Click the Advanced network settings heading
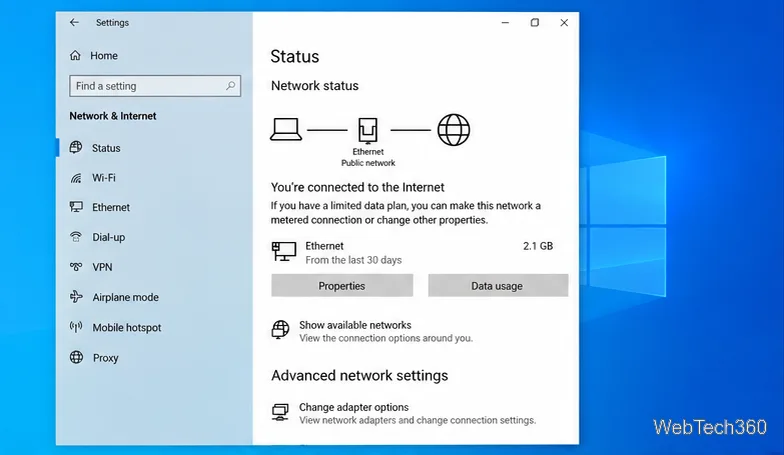 tap(360, 376)
